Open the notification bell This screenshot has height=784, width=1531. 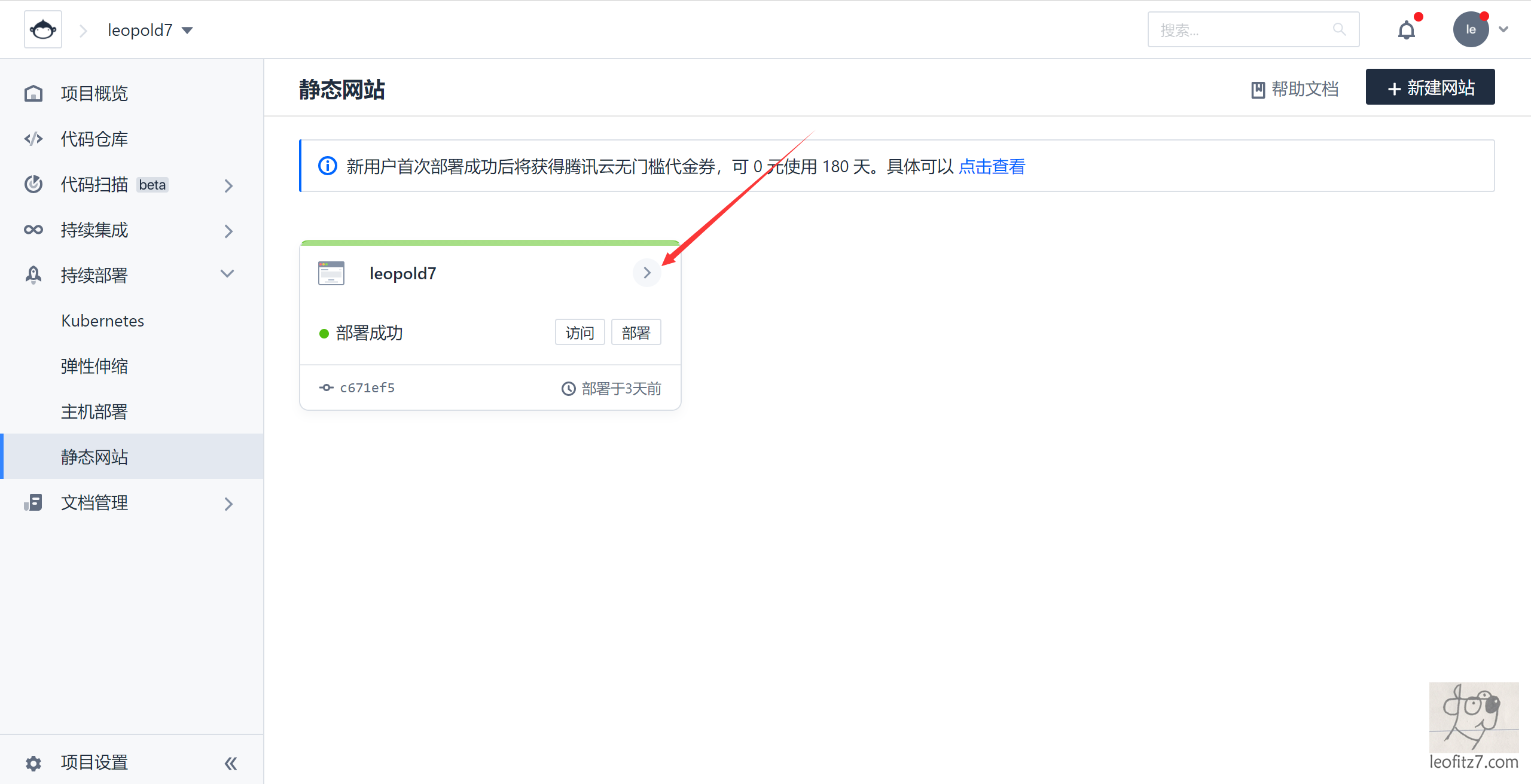pos(1407,29)
